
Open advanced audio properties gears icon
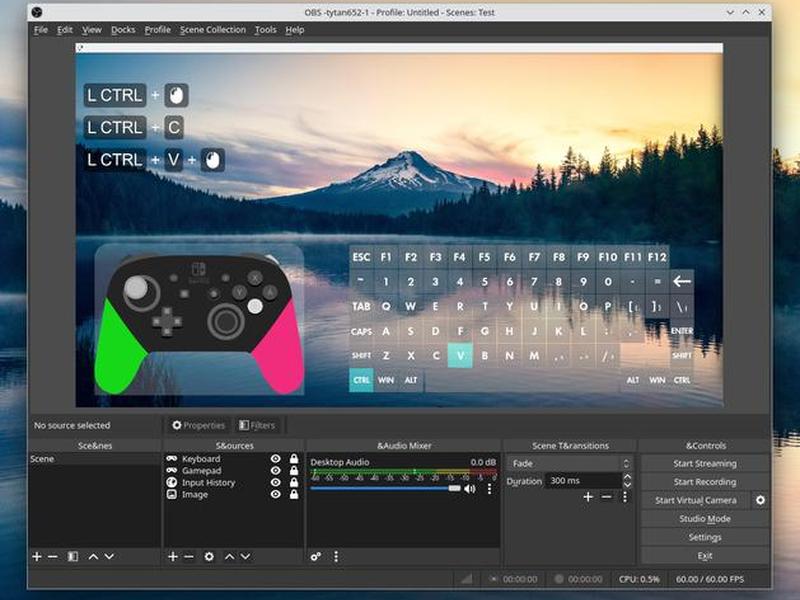[316, 557]
